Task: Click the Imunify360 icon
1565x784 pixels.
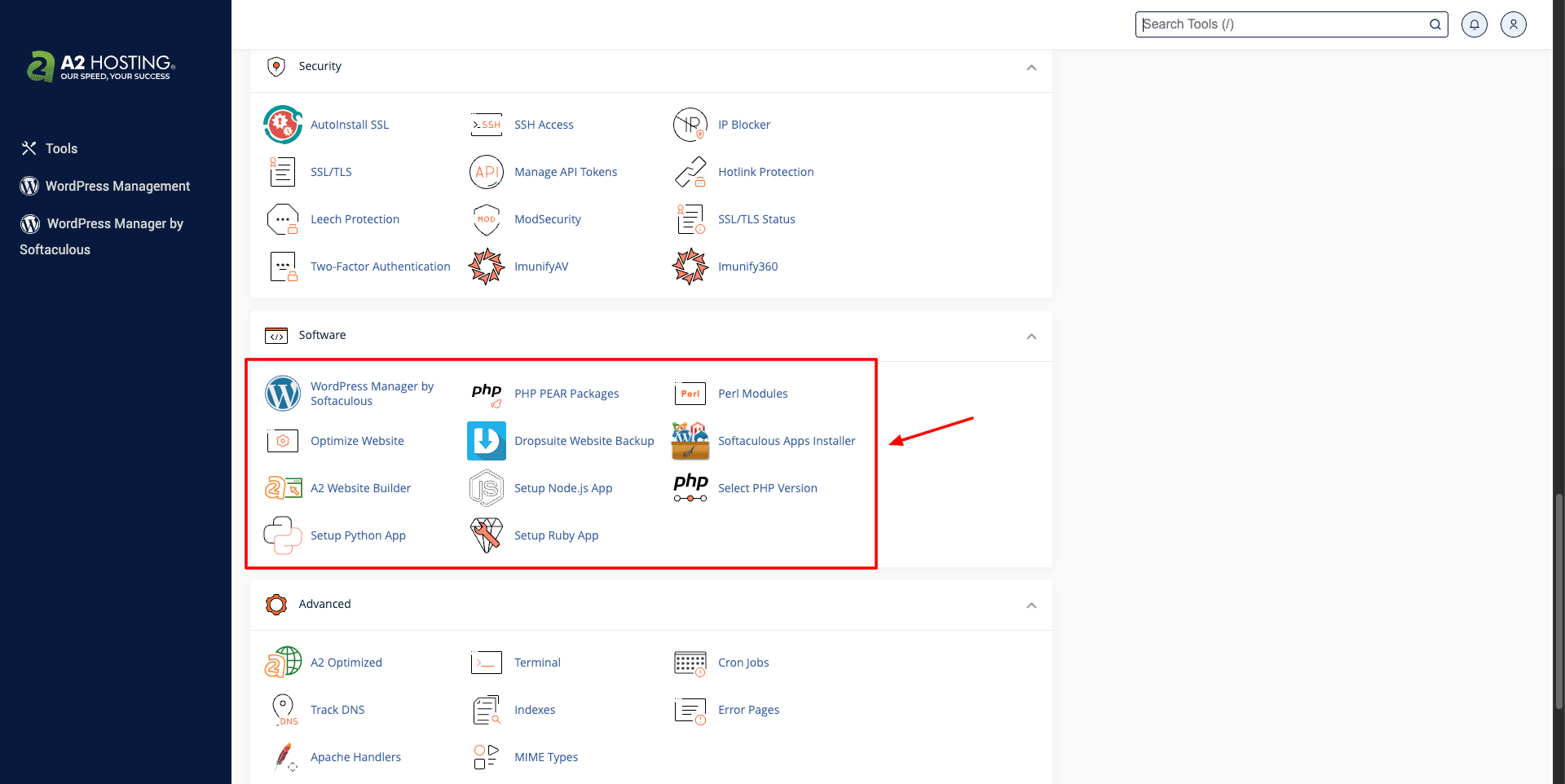Action: pyautogui.click(x=690, y=266)
